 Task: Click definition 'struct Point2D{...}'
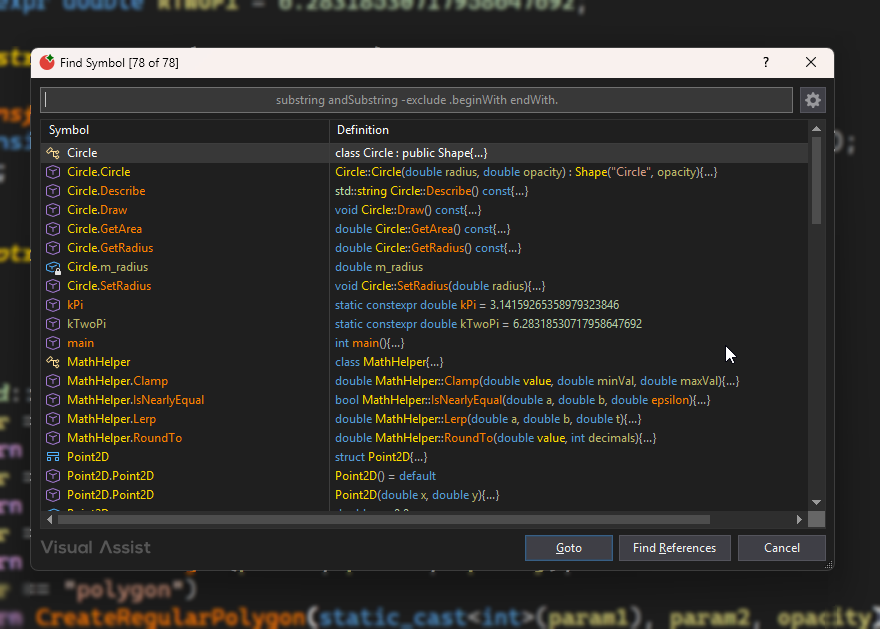[x=381, y=457]
